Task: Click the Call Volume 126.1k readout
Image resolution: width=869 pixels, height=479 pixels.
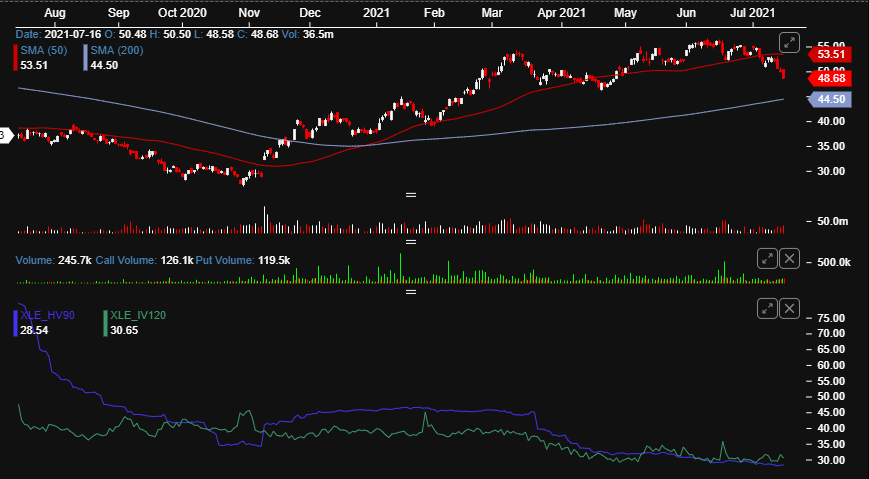Action: [x=144, y=260]
